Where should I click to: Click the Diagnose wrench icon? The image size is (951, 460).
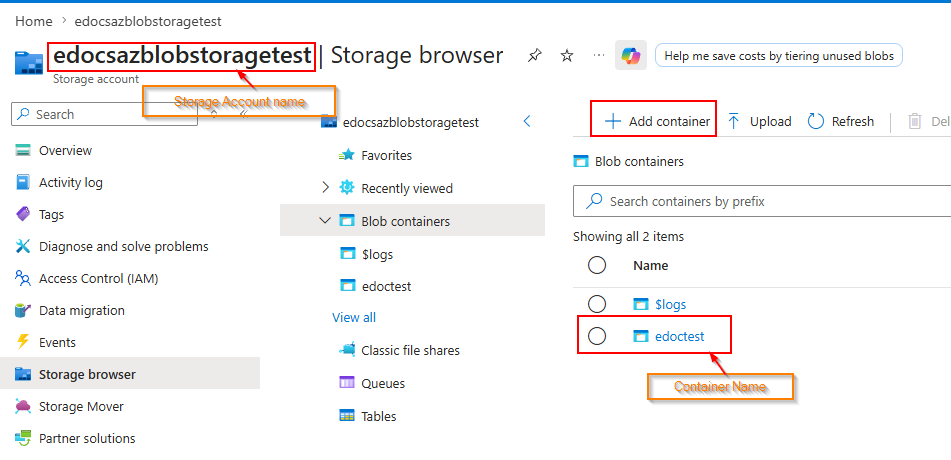[x=22, y=246]
